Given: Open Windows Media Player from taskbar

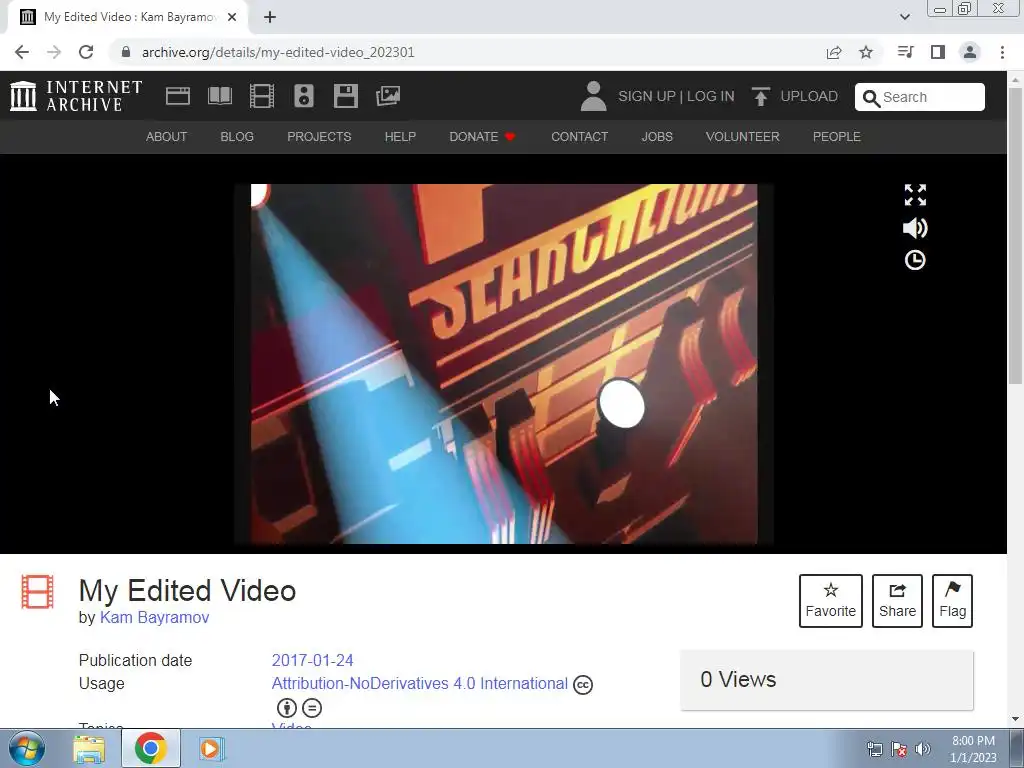Looking at the screenshot, I should [x=210, y=748].
